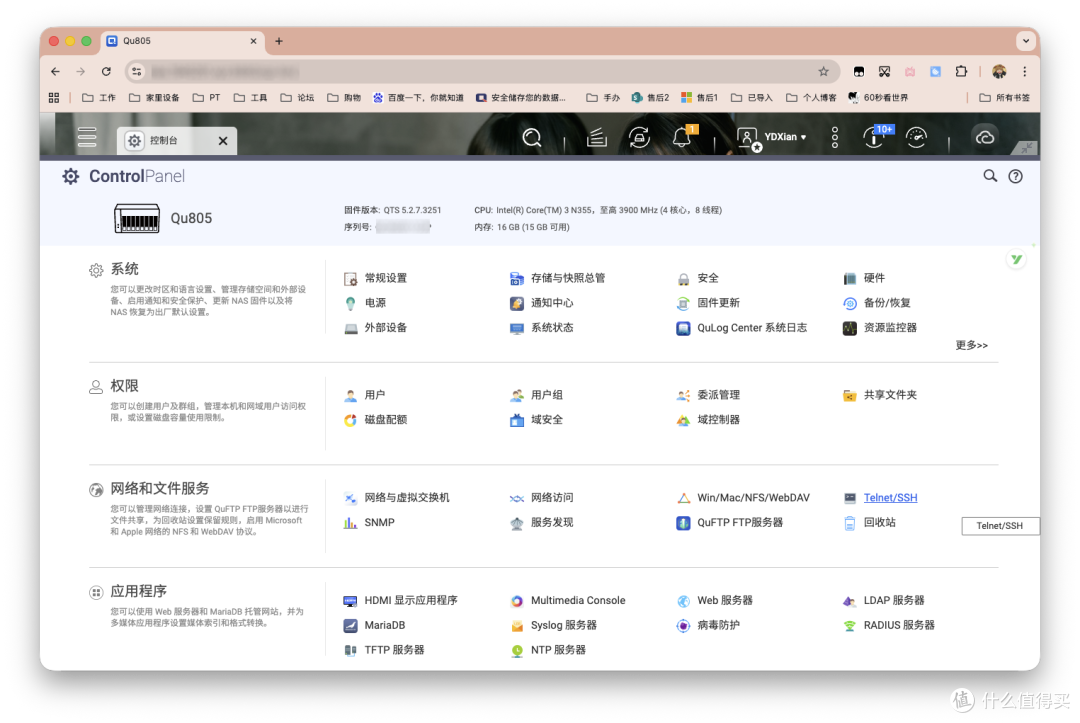Open Syslog 服务器 settings
This screenshot has height=723, width=1080.
tap(553, 625)
